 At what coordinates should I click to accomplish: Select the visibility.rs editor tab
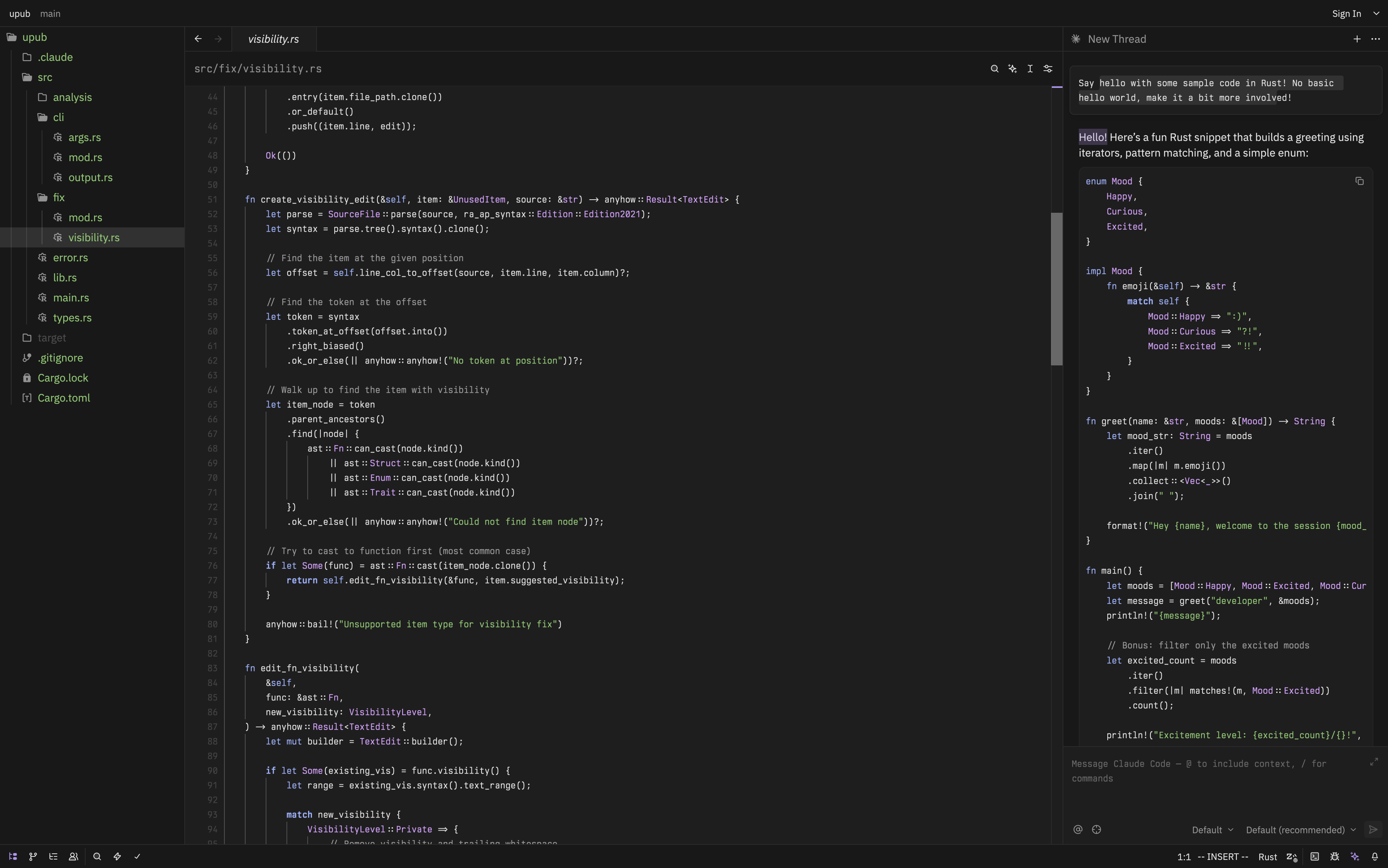pyautogui.click(x=273, y=39)
